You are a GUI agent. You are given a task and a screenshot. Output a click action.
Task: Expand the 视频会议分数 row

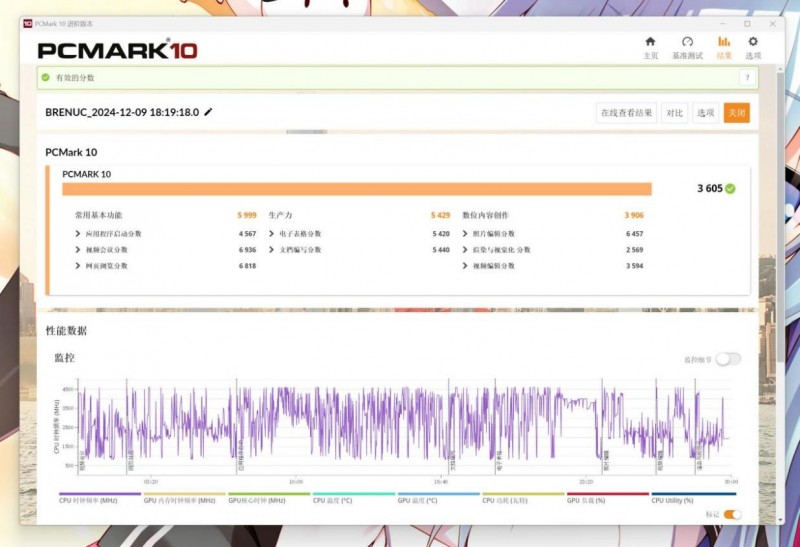coord(78,250)
